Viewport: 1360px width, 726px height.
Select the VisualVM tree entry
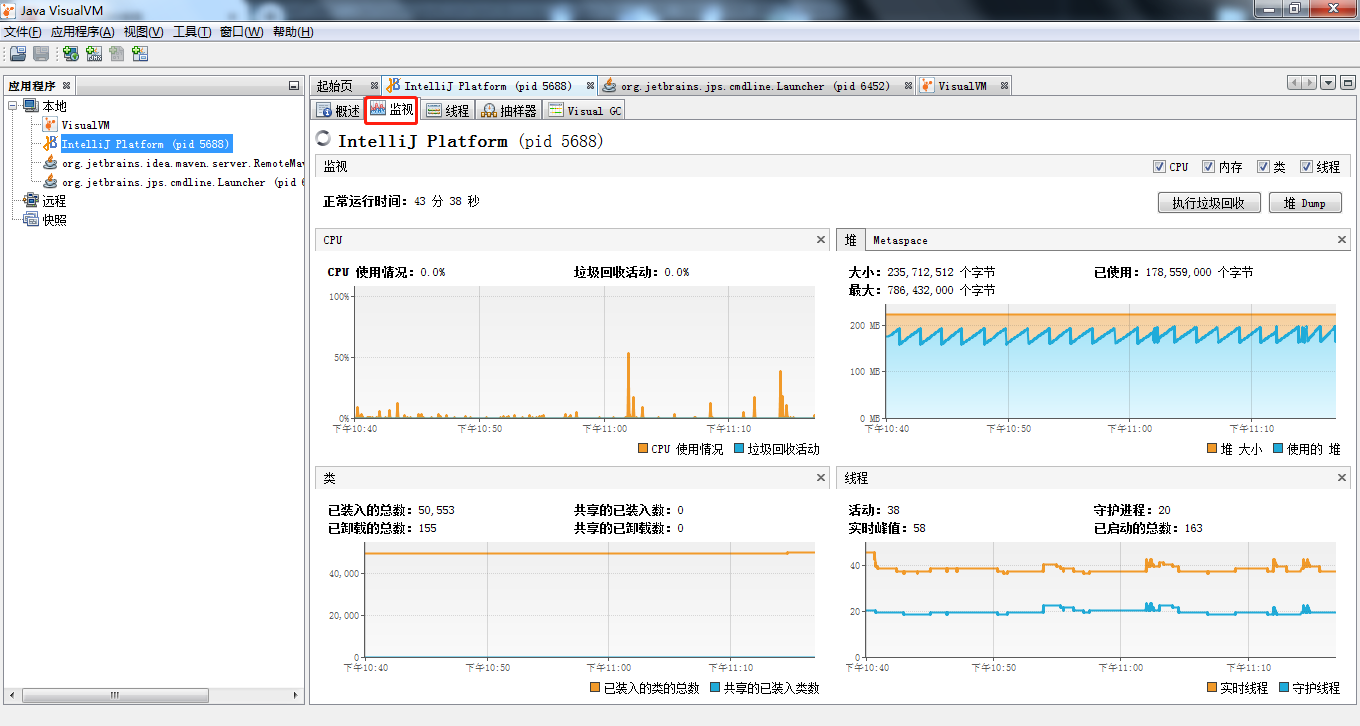pyautogui.click(x=86, y=125)
